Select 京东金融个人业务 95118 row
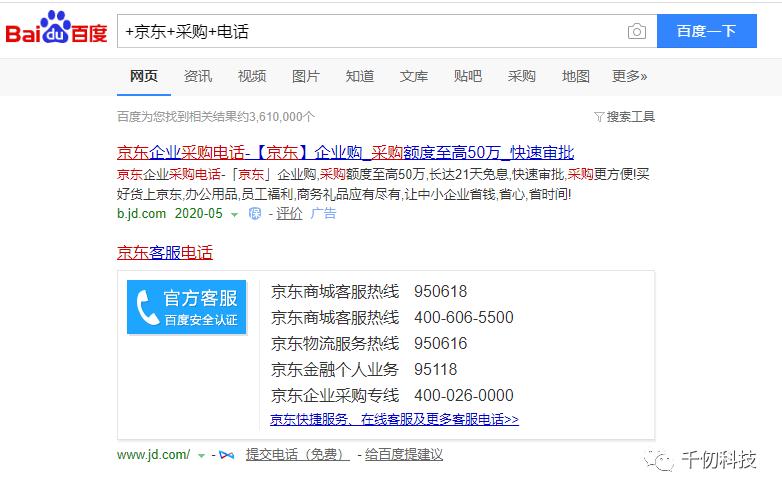Image resolution: width=782 pixels, height=494 pixels. (364, 369)
